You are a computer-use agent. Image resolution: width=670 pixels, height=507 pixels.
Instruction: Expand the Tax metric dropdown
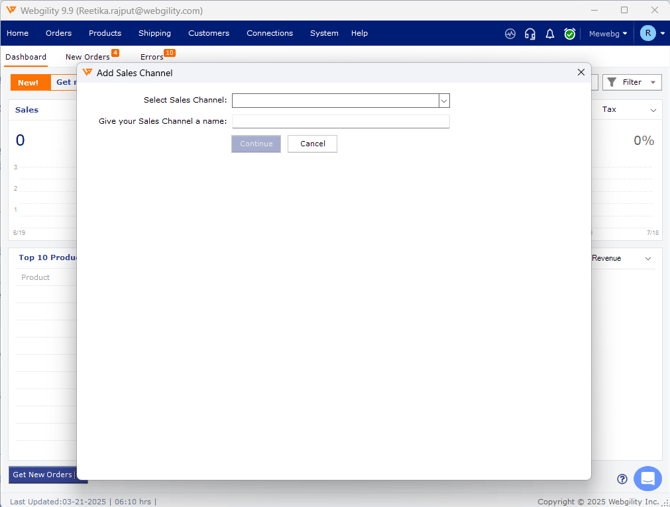(x=653, y=110)
